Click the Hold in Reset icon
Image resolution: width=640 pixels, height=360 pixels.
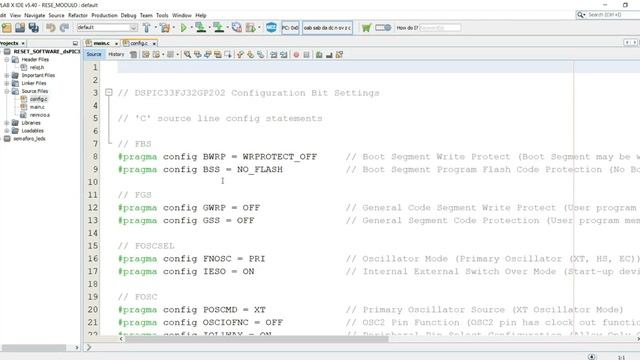(237, 28)
